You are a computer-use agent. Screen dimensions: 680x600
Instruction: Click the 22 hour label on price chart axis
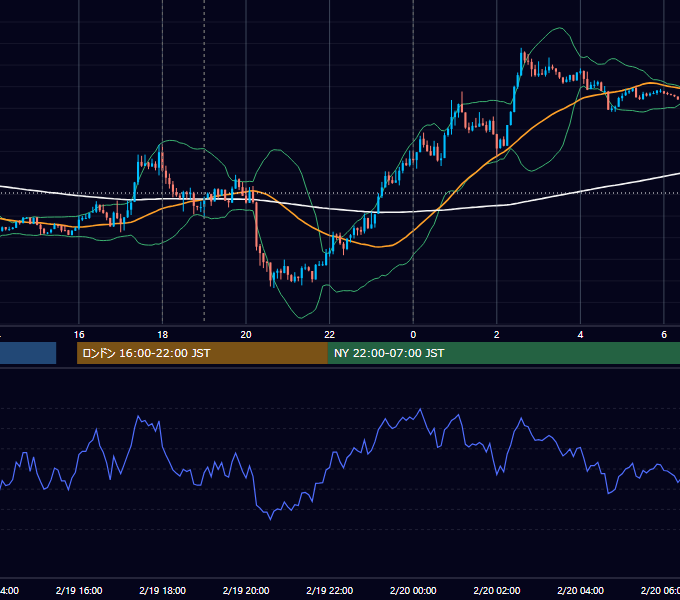(330, 335)
